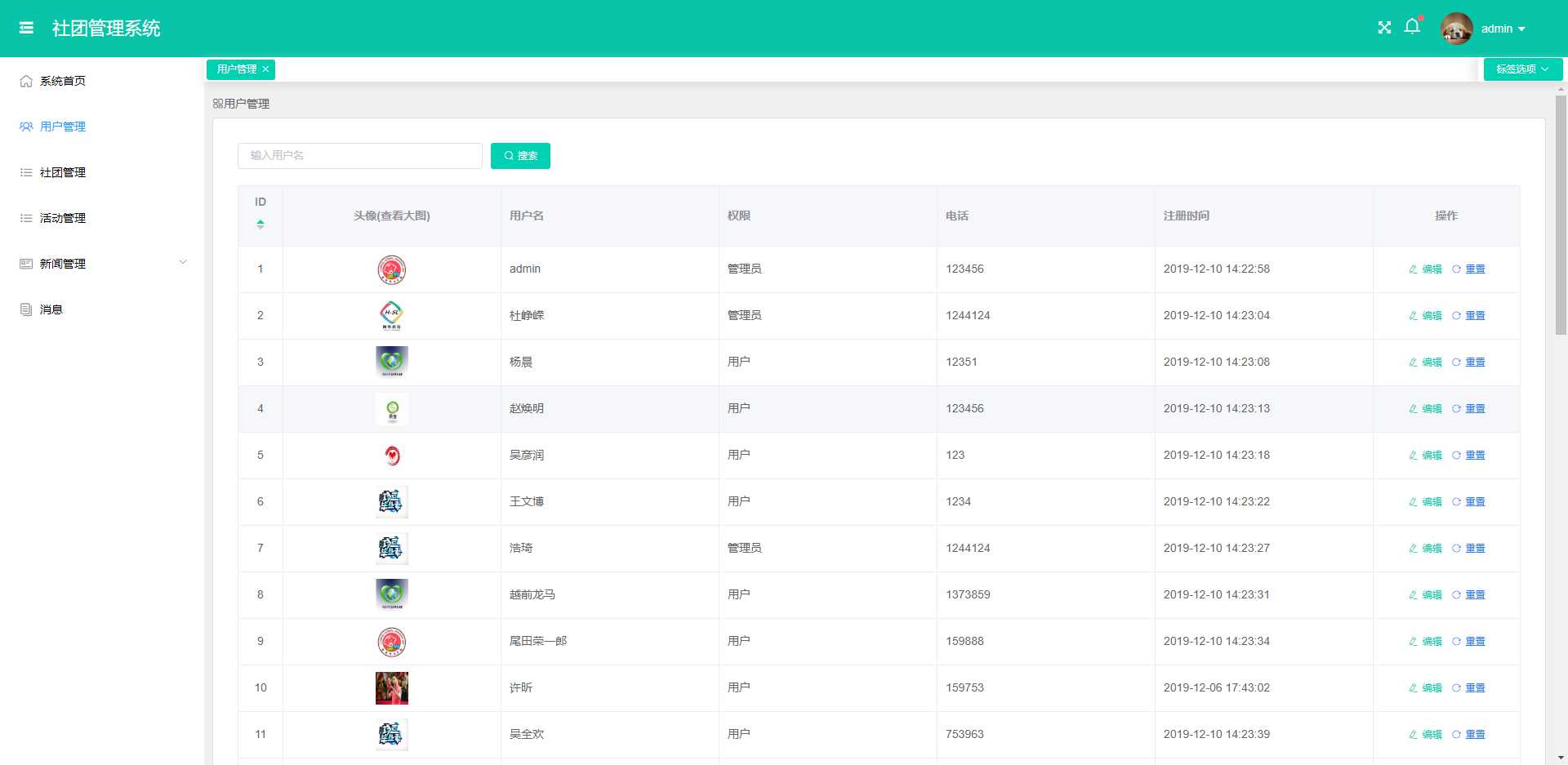Edit user 吴彦润
Image resolution: width=1568 pixels, height=765 pixels.
click(x=1425, y=456)
